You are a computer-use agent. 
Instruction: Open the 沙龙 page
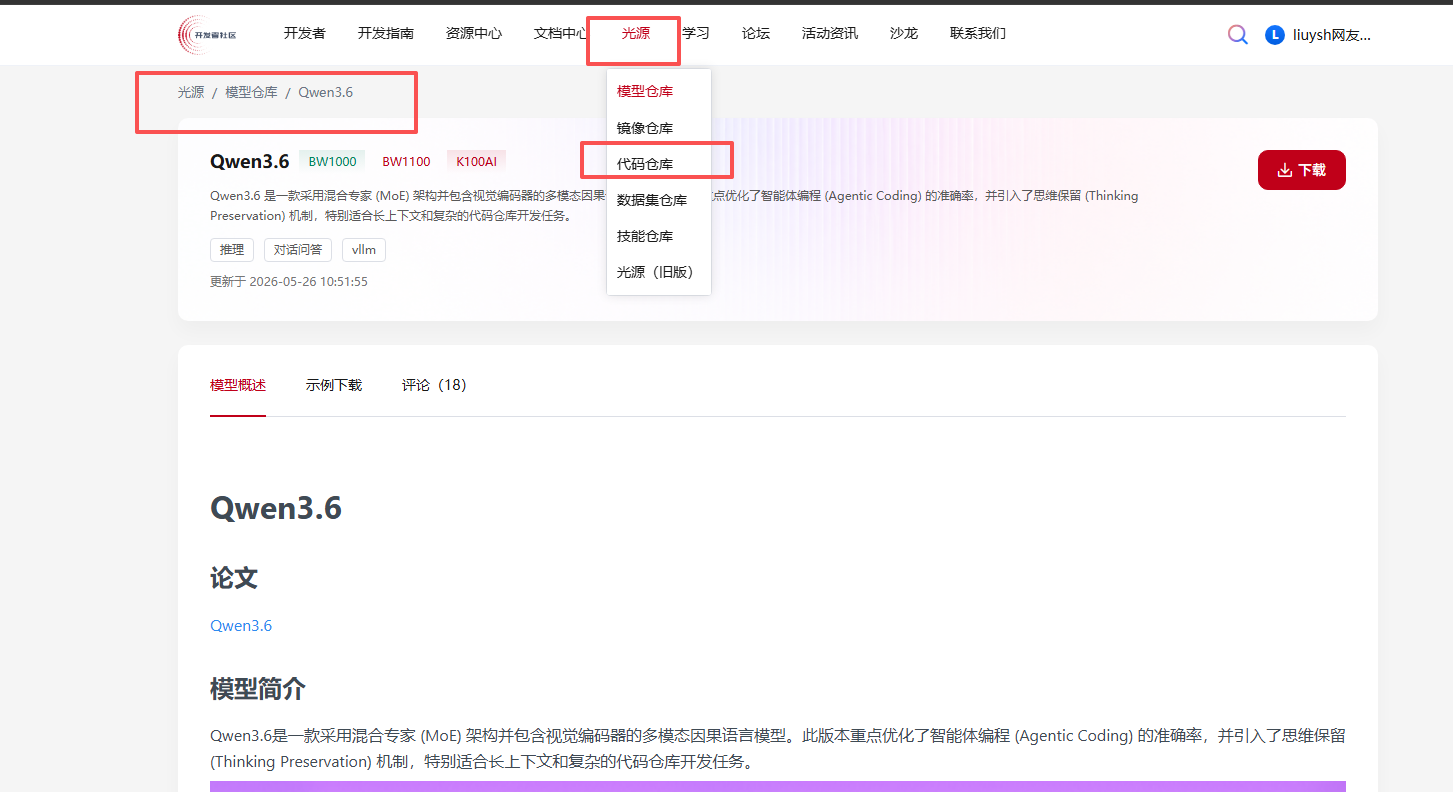(904, 33)
